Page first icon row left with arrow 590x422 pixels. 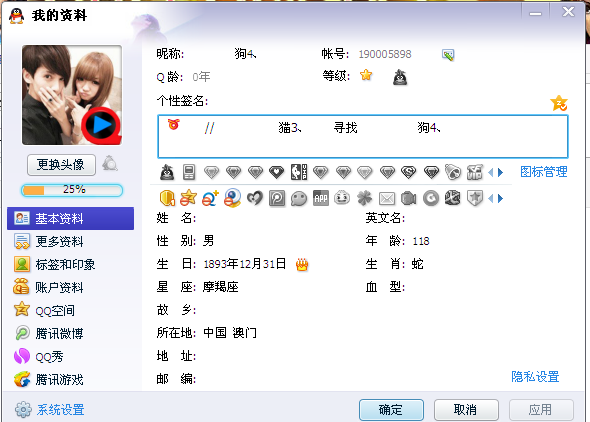tap(491, 173)
